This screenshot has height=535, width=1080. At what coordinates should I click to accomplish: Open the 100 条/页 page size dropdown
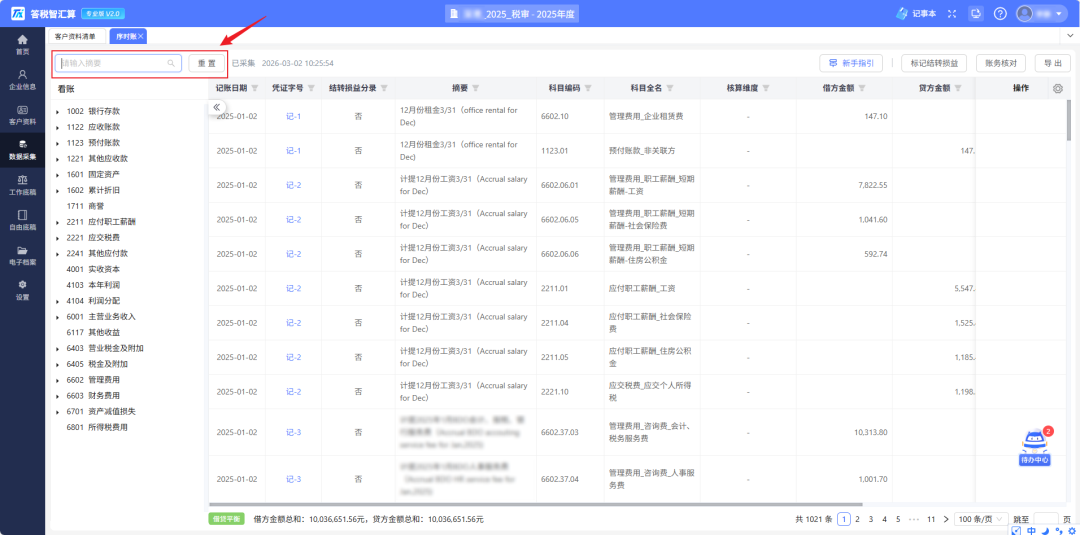[980, 519]
